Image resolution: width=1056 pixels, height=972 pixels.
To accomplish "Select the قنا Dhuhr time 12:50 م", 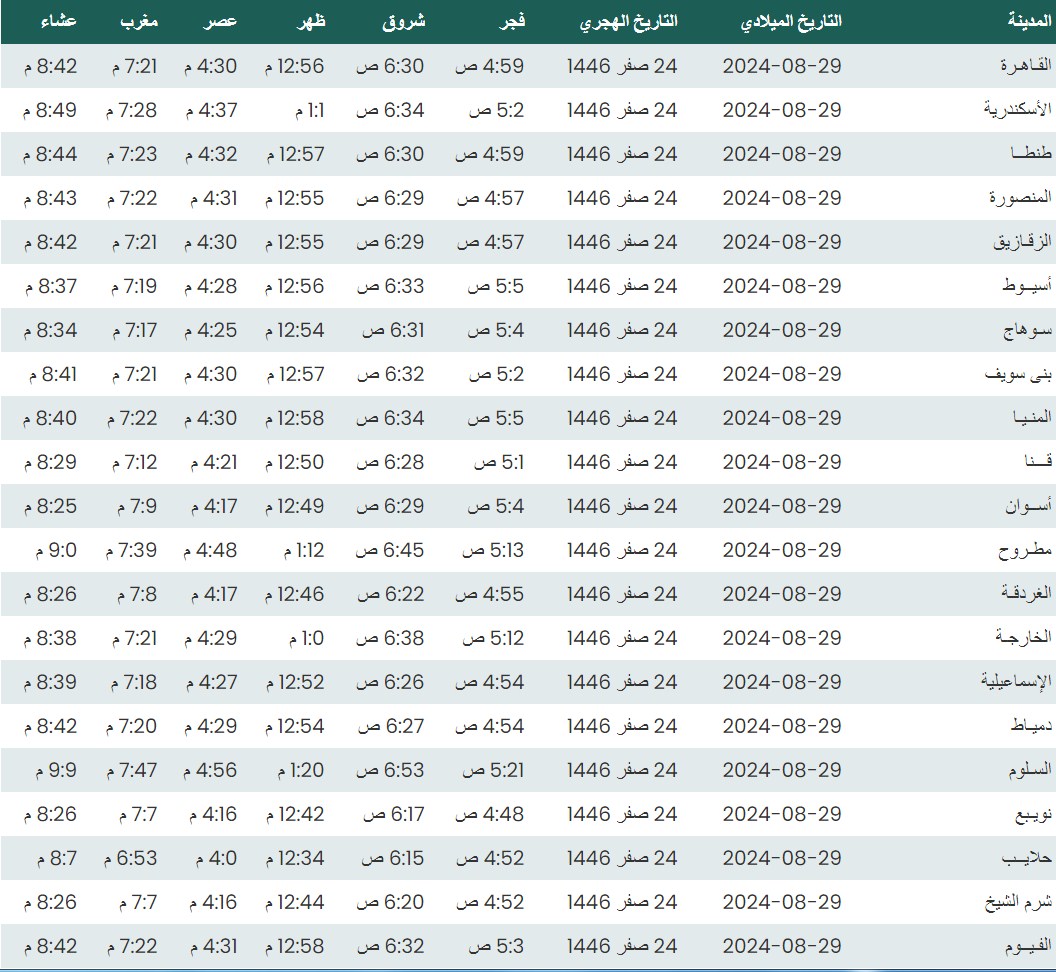I will (294, 462).
